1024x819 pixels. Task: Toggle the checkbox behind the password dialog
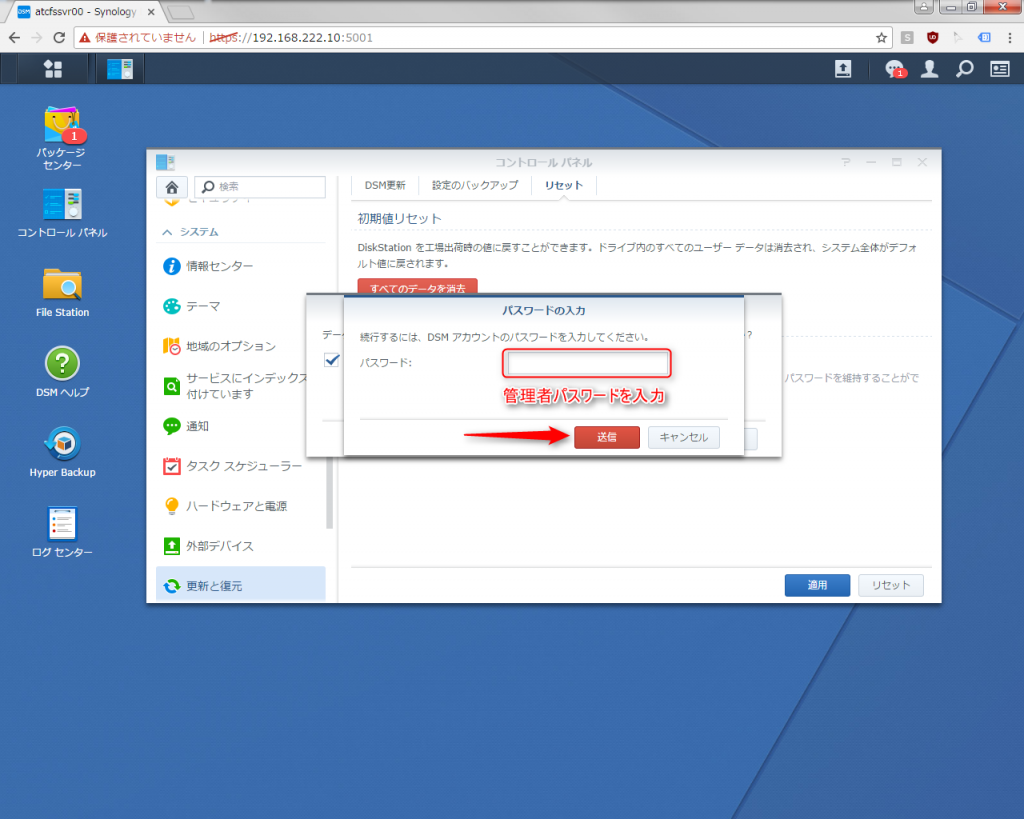(332, 361)
